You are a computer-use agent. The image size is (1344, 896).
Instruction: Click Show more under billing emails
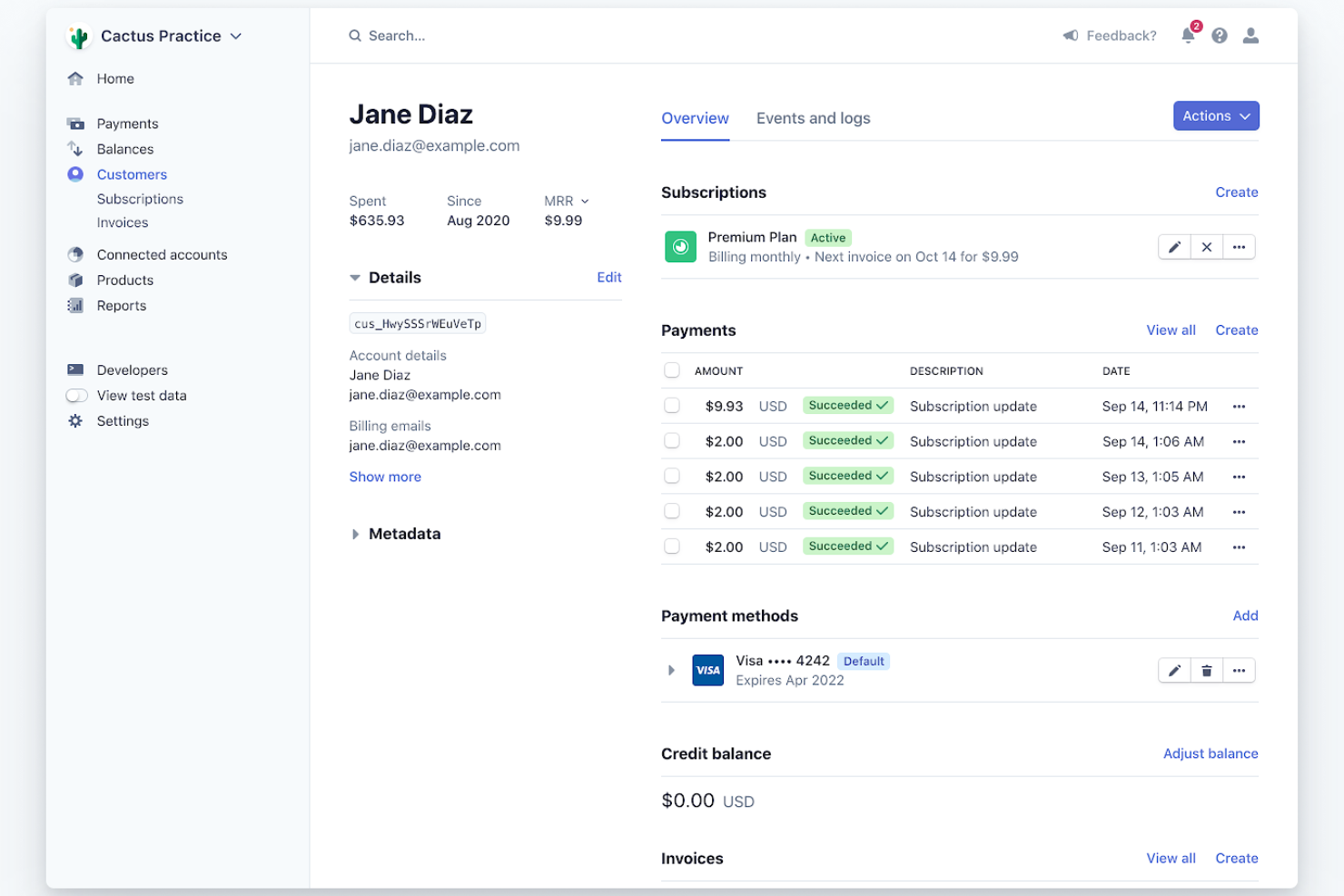[x=385, y=477]
